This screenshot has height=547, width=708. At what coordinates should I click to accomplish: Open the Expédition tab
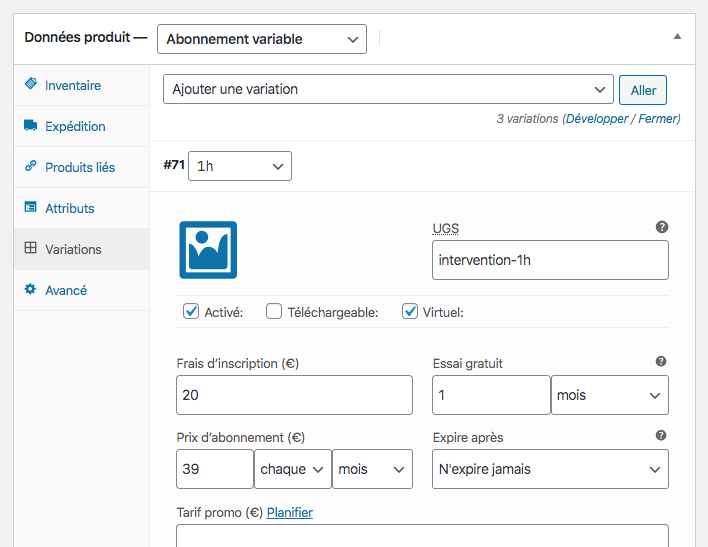point(82,126)
